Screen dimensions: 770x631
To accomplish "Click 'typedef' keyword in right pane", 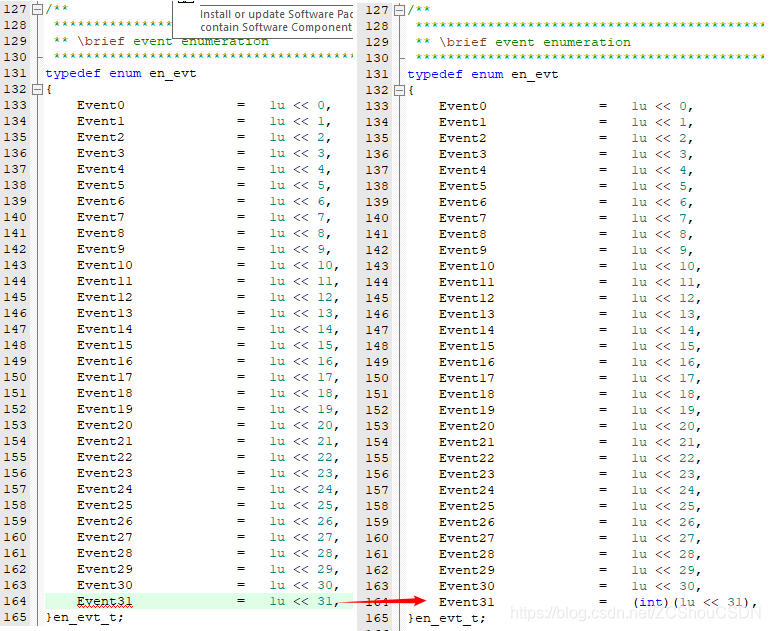I will [435, 75].
